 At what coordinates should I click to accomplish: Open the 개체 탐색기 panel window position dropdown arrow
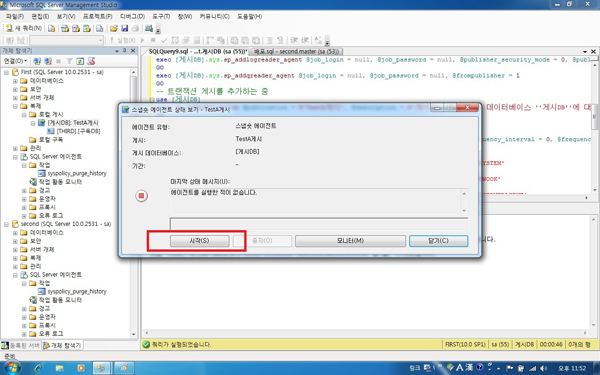coord(117,51)
